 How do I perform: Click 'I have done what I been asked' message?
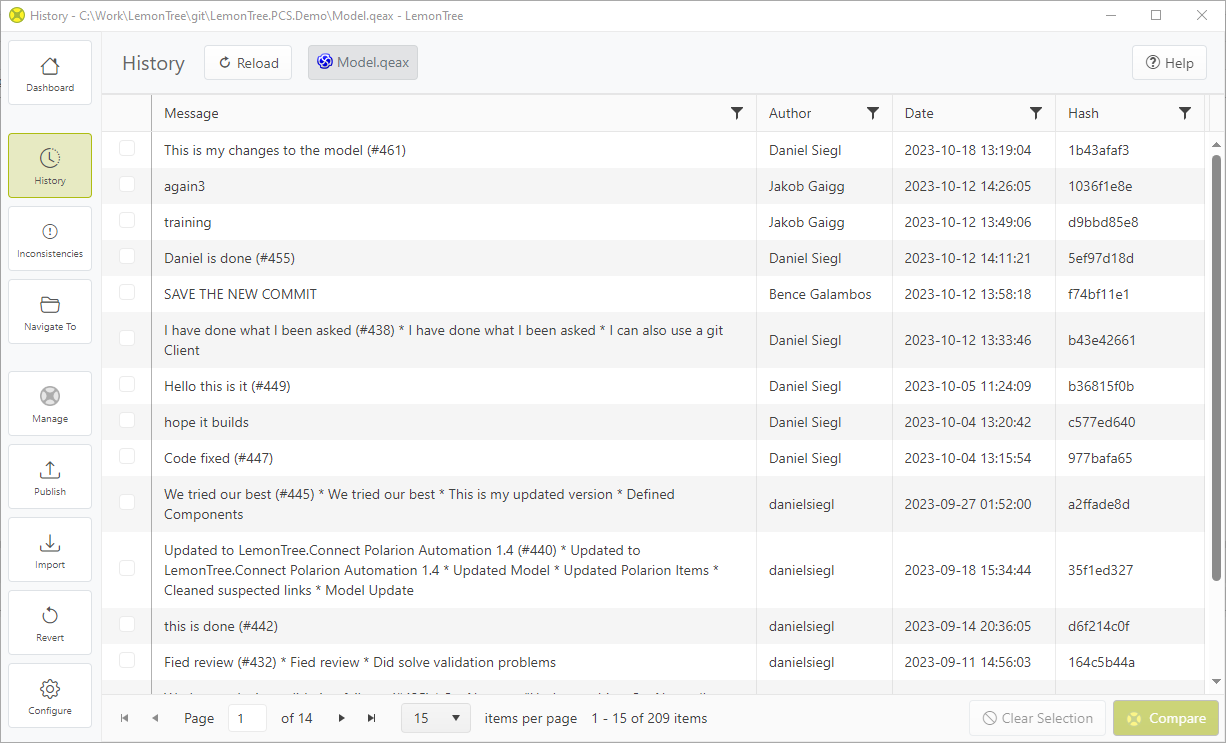[x=444, y=340]
